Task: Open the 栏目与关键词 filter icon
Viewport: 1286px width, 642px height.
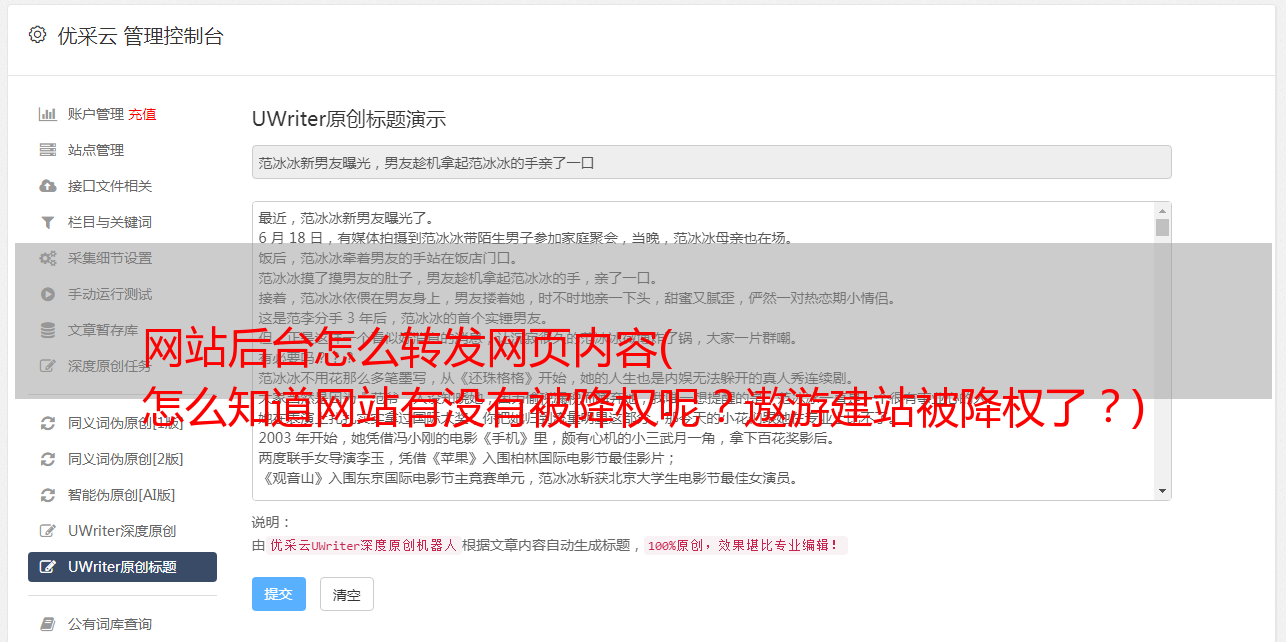Action: (x=47, y=222)
